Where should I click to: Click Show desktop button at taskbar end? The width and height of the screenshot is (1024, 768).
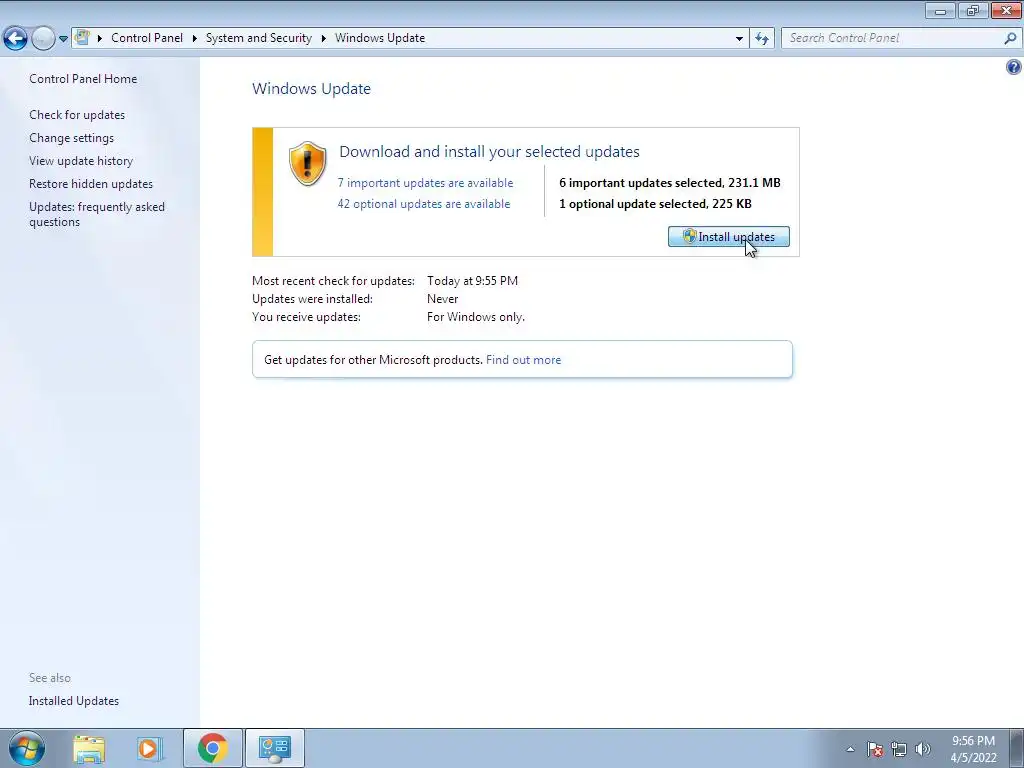pos(1016,748)
